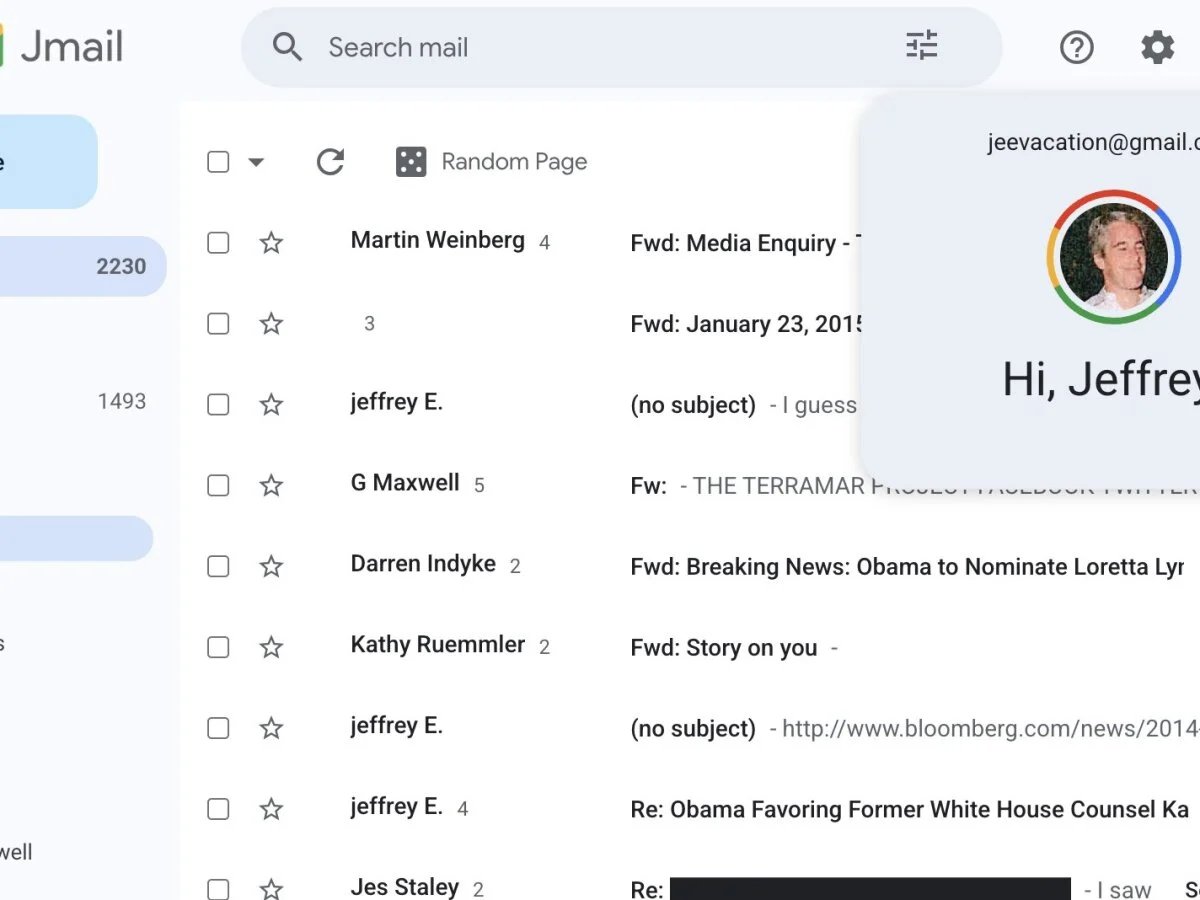
Task: Click the Random Page button label
Action: pos(514,162)
